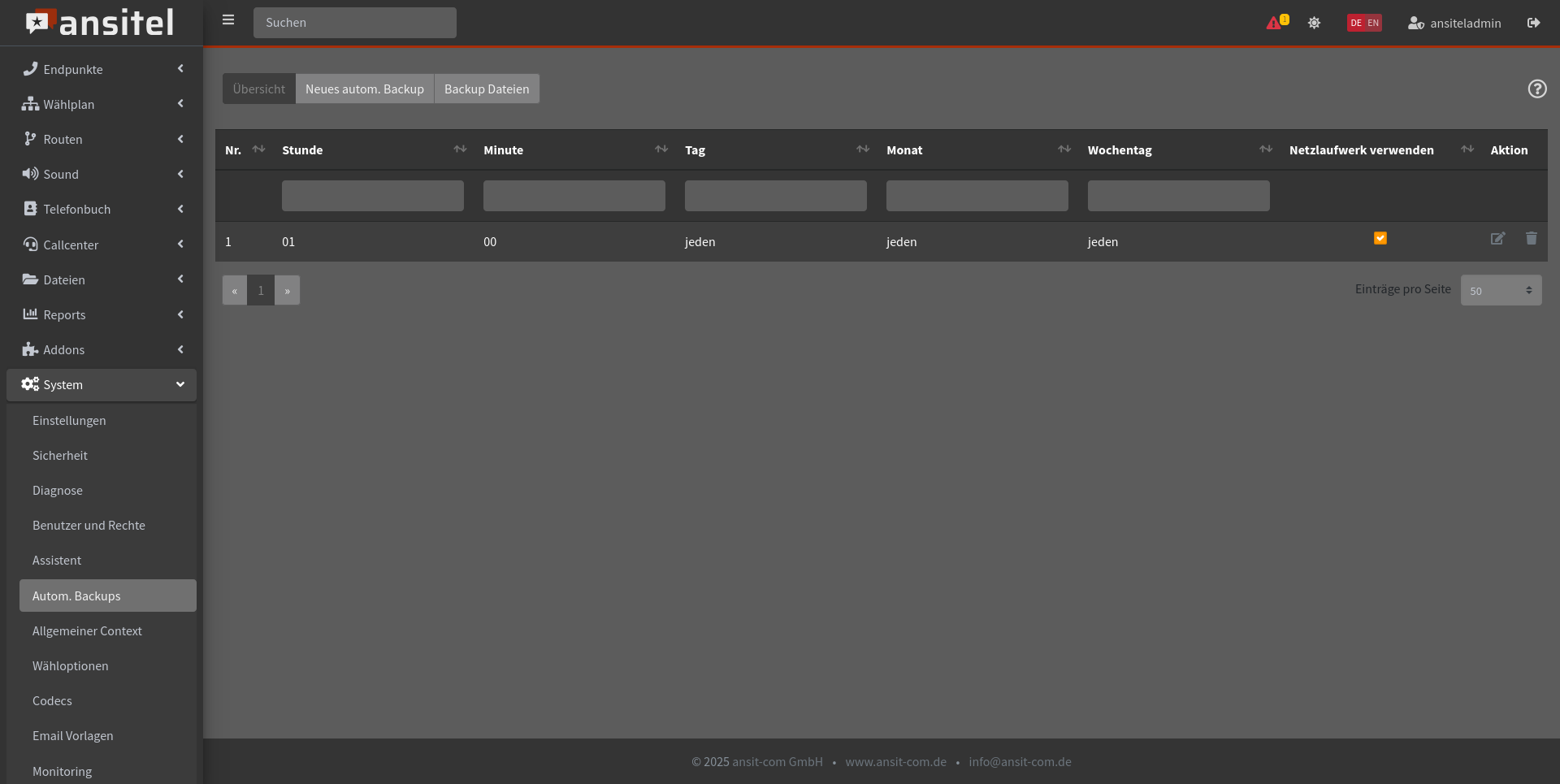The width and height of the screenshot is (1560, 784).
Task: Switch language to EN
Action: coord(1373,23)
